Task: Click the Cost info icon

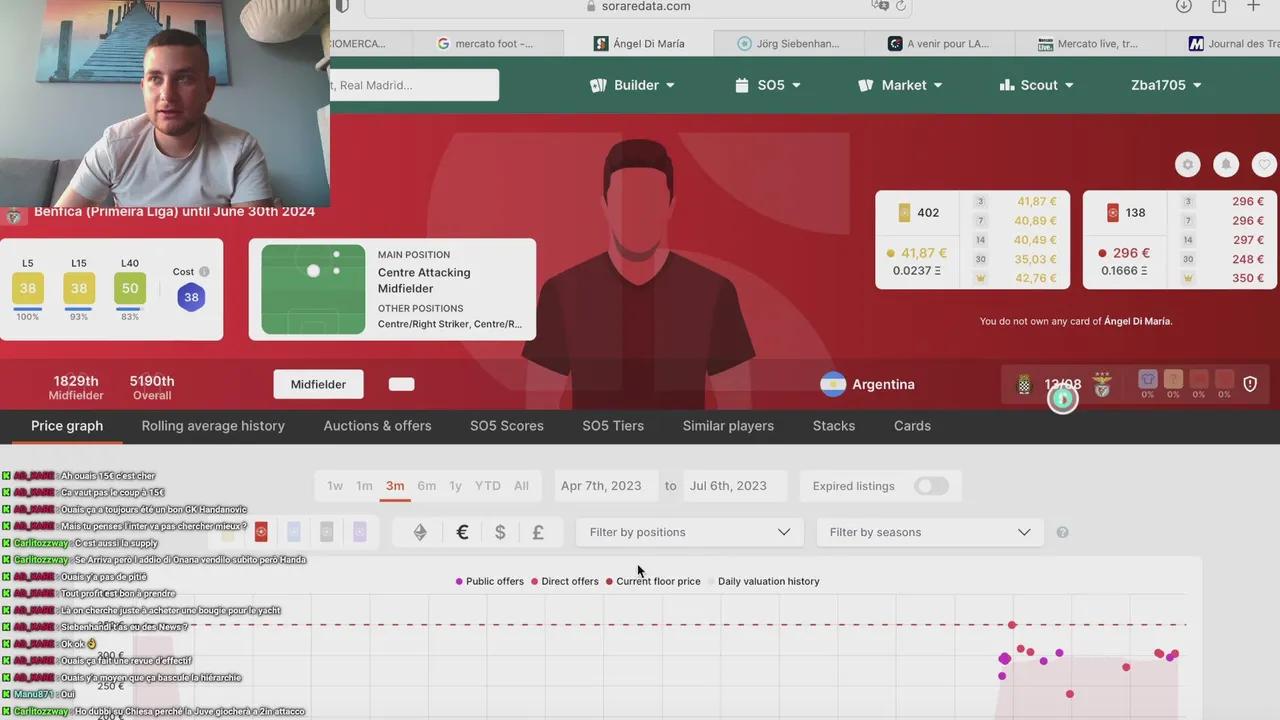Action: [204, 272]
